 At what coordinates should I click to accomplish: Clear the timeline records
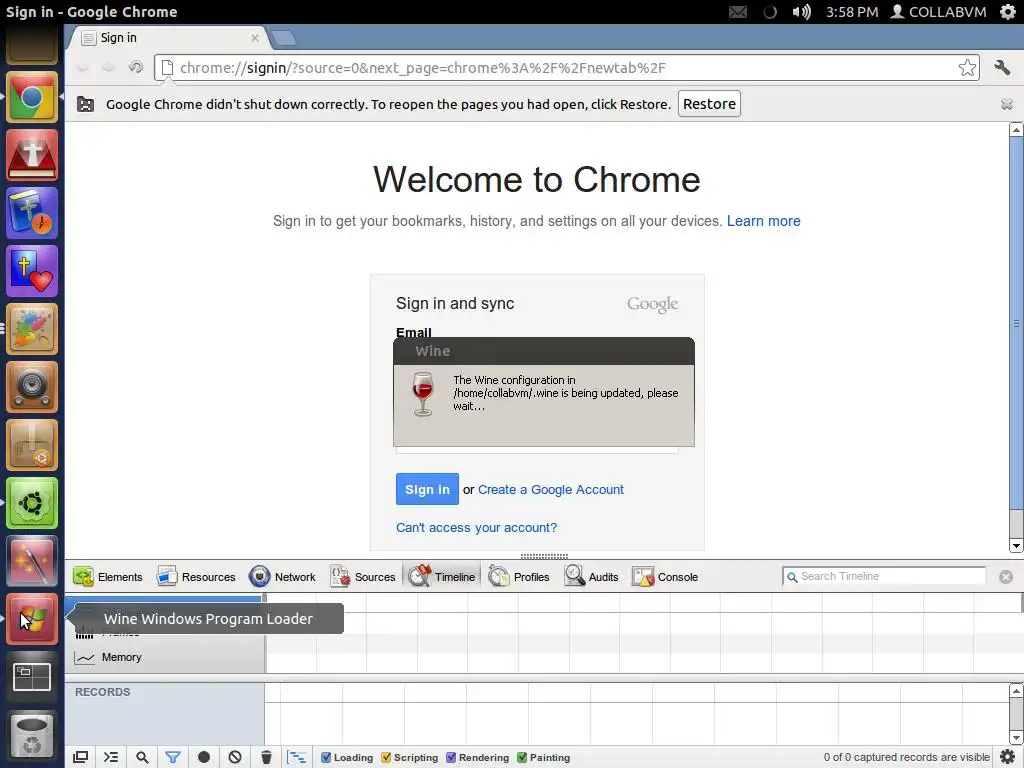(235, 757)
